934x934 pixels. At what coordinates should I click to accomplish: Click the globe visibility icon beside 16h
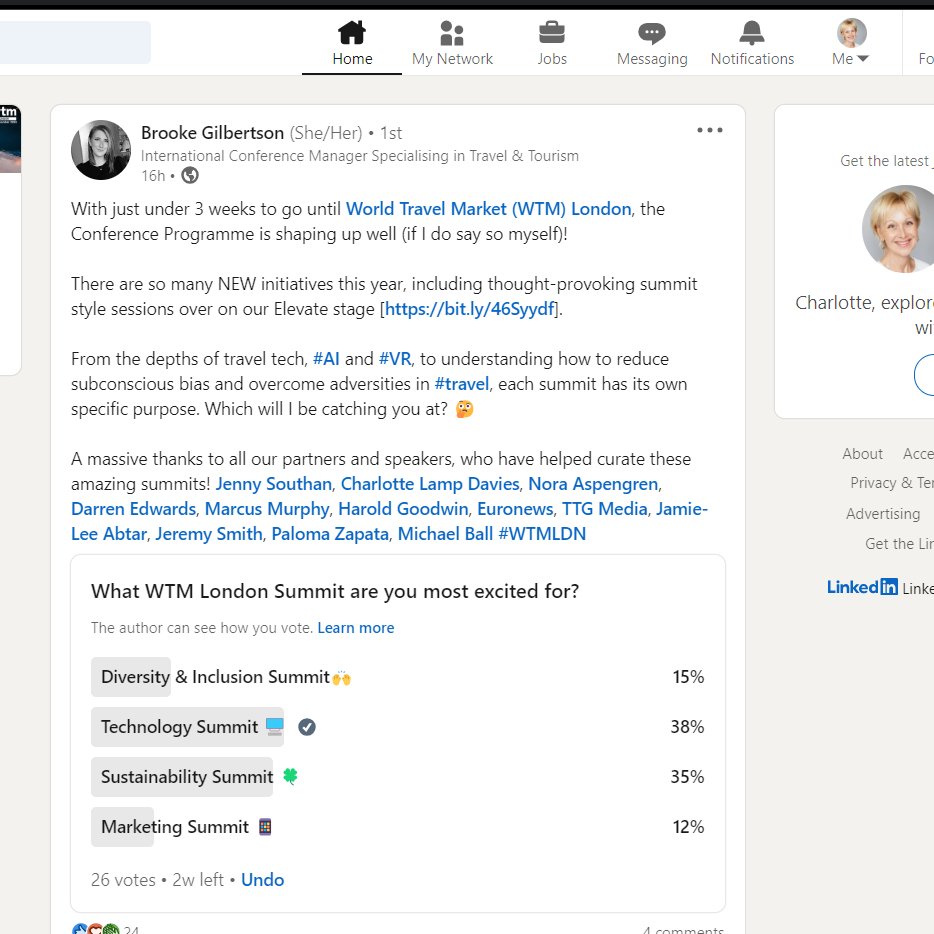click(189, 176)
